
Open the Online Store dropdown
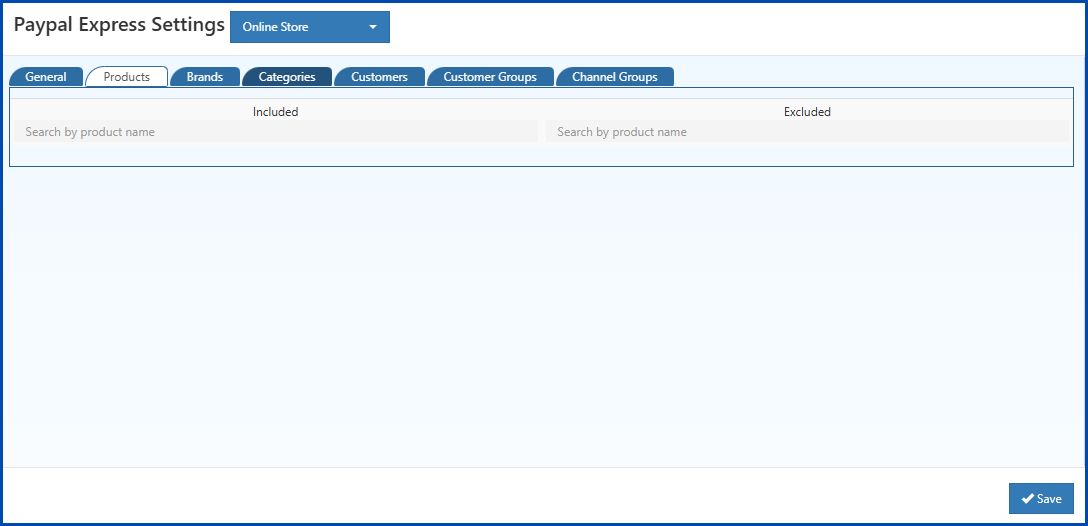click(x=309, y=27)
